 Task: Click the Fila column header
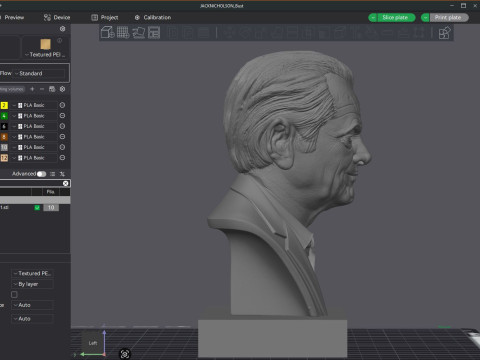coord(51,192)
